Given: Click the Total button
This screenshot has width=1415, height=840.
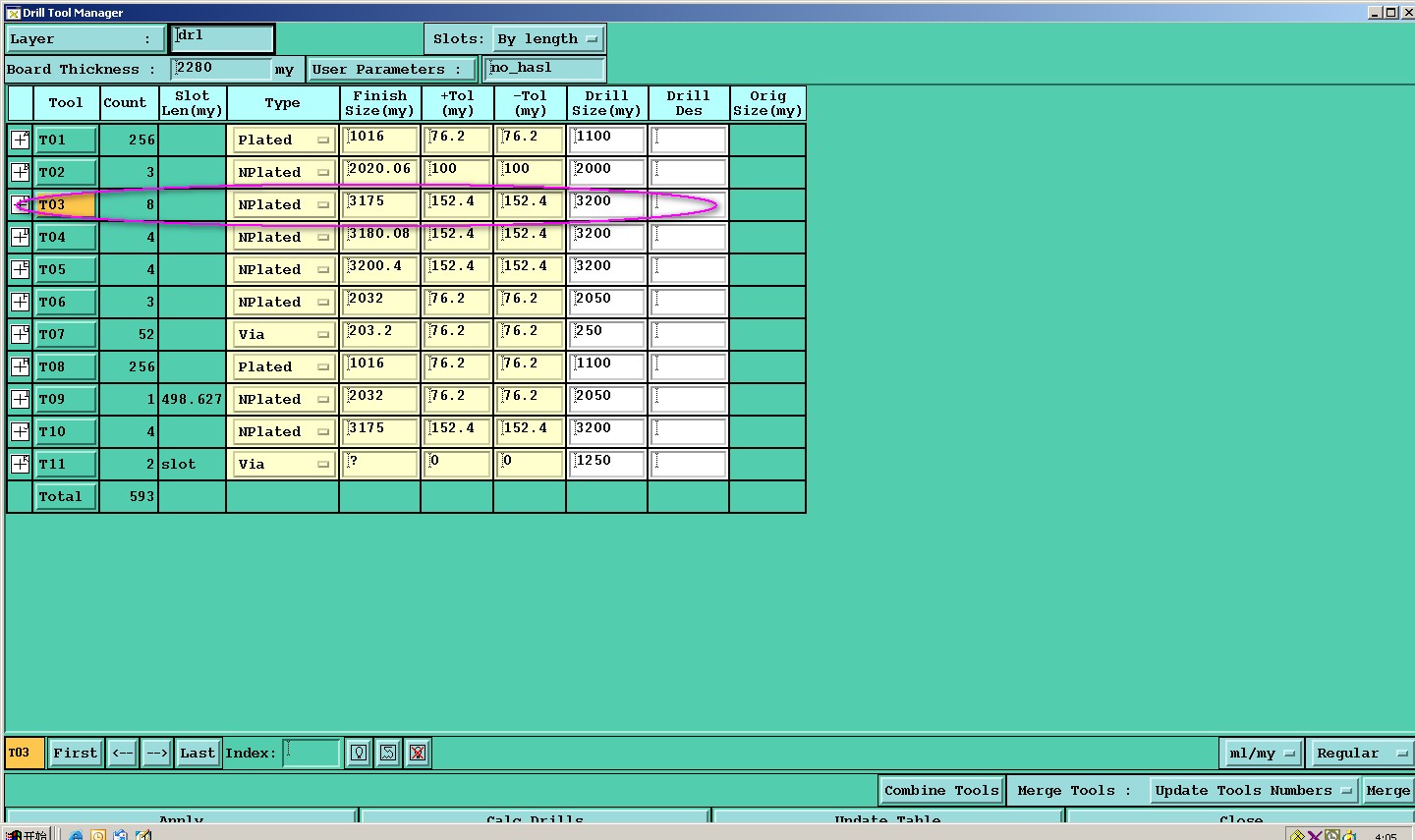Looking at the screenshot, I should point(66,496).
